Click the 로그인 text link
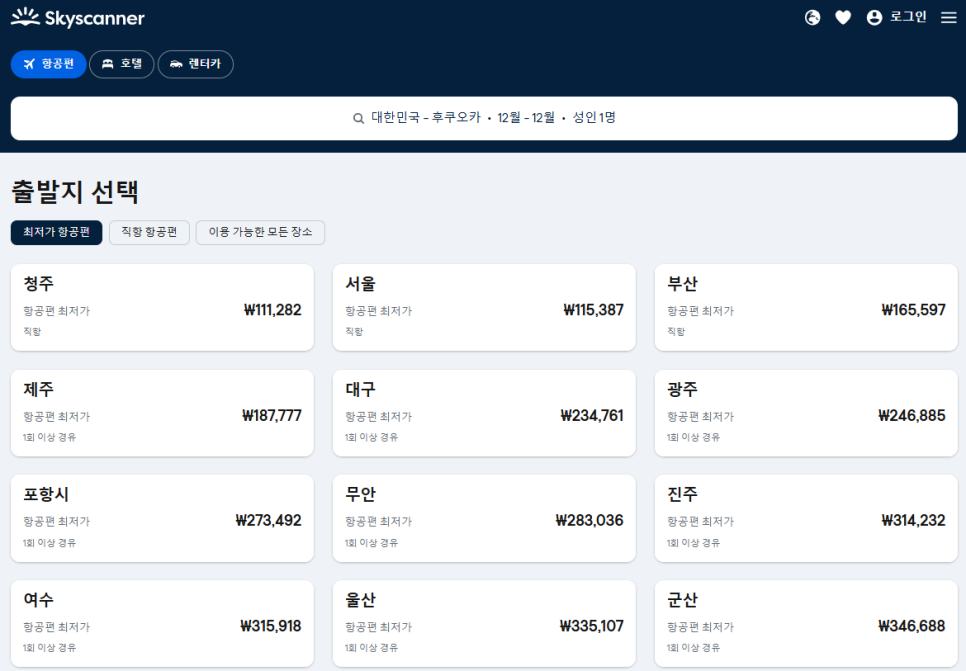The width and height of the screenshot is (966, 671). [908, 17]
